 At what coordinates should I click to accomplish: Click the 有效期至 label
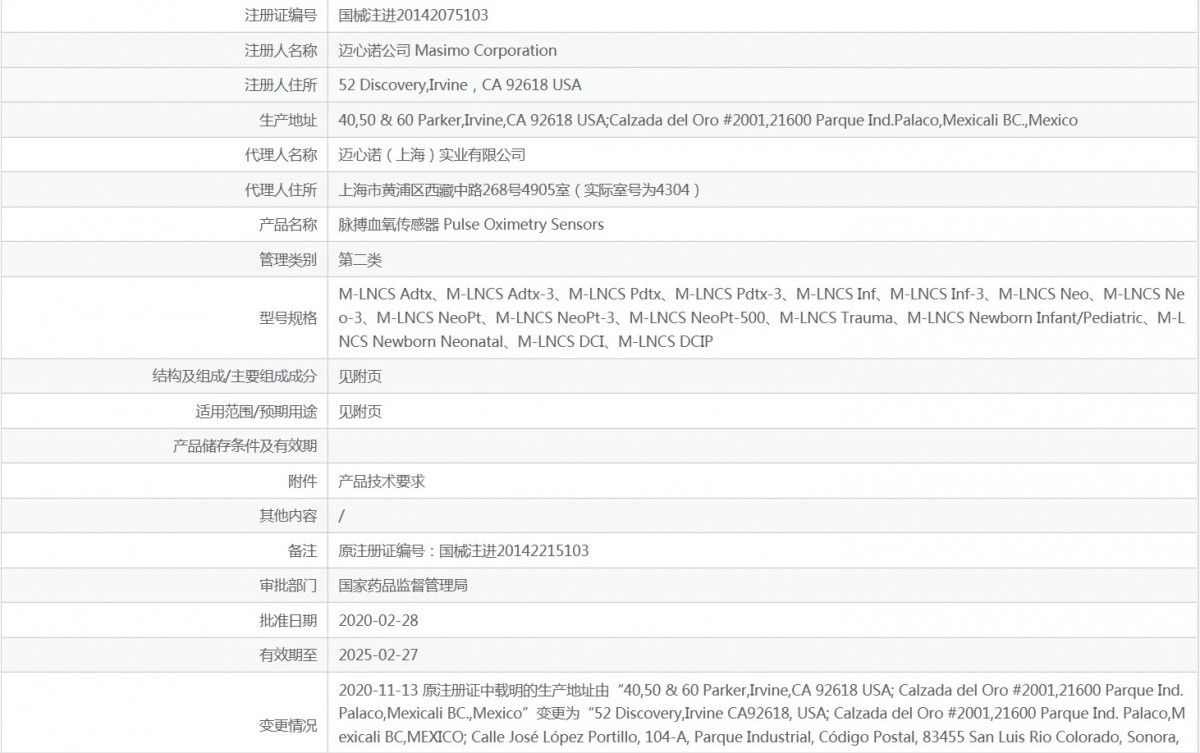288,656
